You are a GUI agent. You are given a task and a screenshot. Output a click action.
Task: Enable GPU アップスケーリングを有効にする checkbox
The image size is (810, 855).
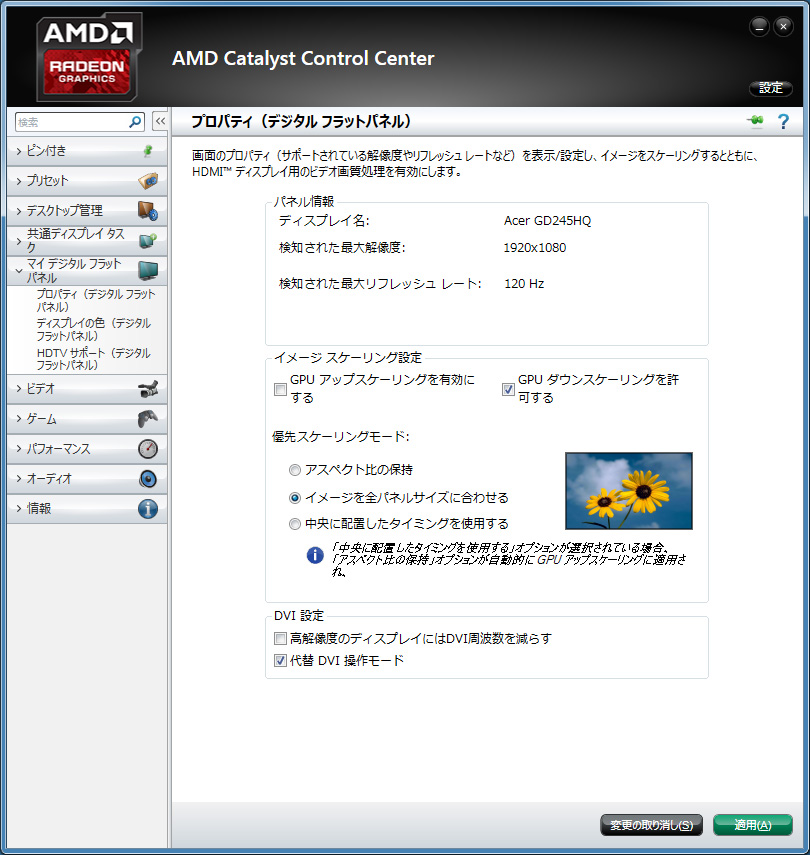point(280,389)
